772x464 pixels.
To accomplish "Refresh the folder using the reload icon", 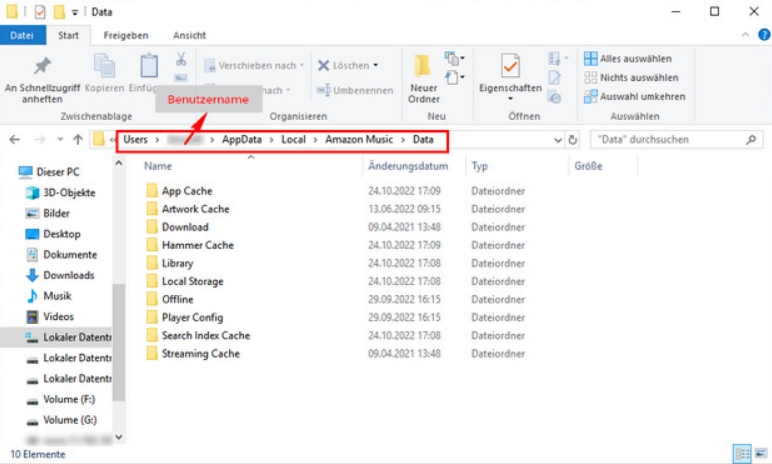I will pos(573,140).
